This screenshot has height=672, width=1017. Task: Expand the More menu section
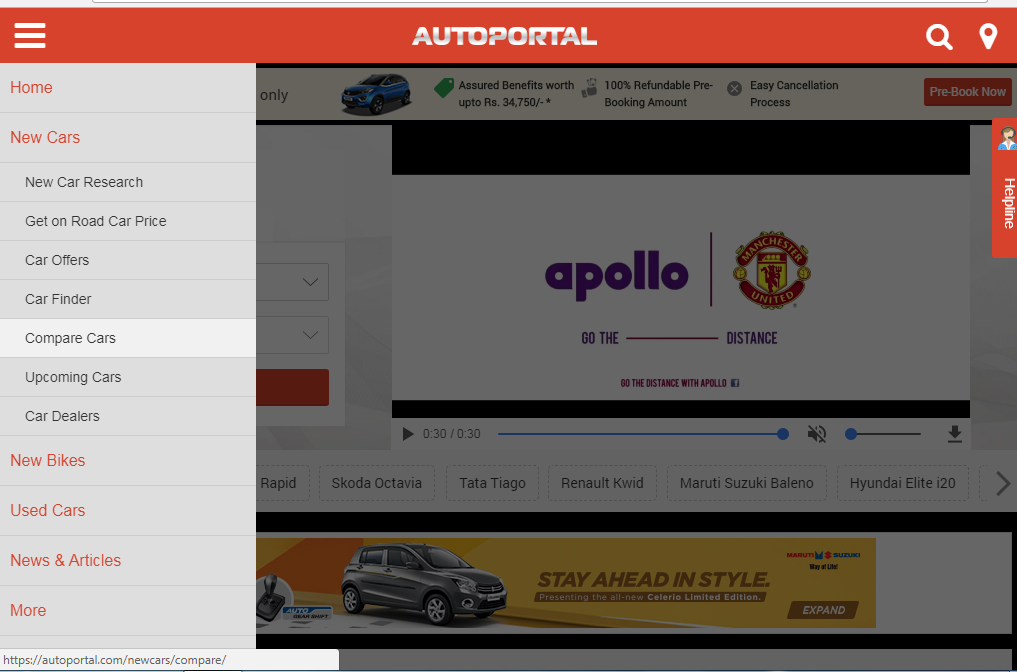[128, 610]
